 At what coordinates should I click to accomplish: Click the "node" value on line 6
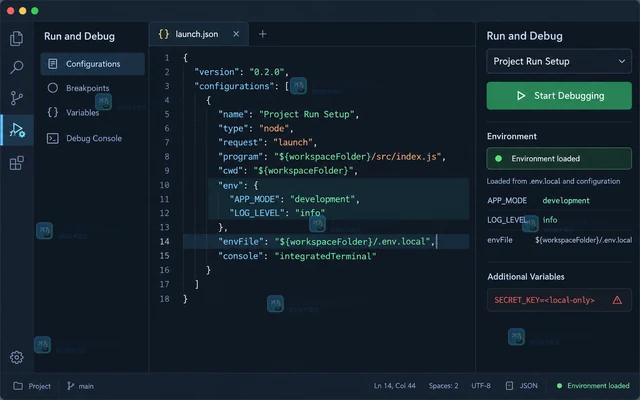pyautogui.click(x=274, y=129)
